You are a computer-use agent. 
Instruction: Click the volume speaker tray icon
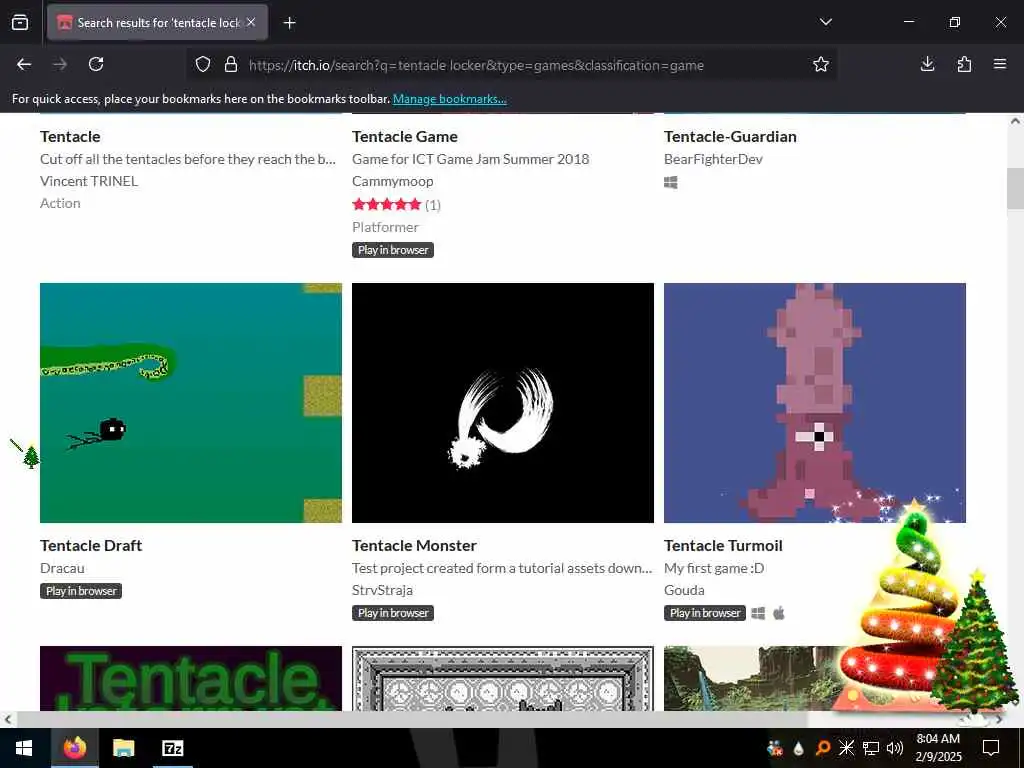pos(894,748)
